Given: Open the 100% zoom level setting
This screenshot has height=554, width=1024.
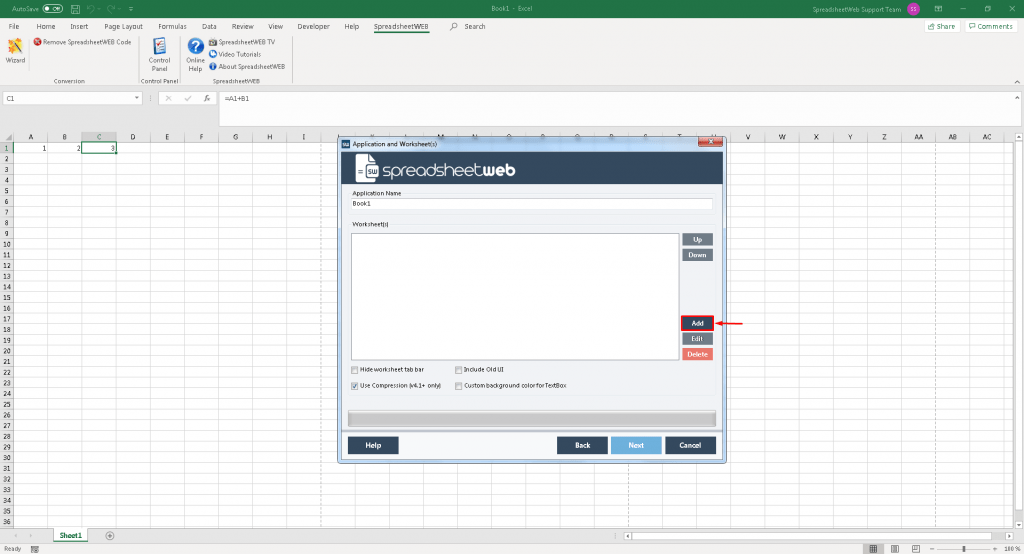Looking at the screenshot, I should click(x=1012, y=549).
